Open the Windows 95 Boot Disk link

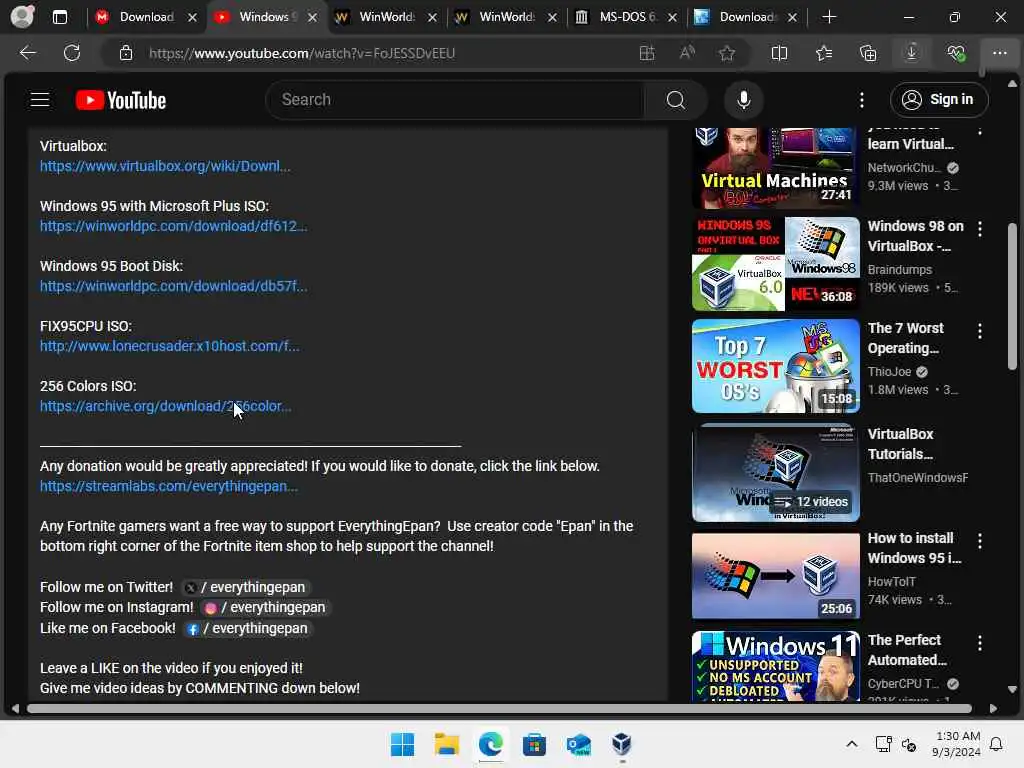(173, 286)
